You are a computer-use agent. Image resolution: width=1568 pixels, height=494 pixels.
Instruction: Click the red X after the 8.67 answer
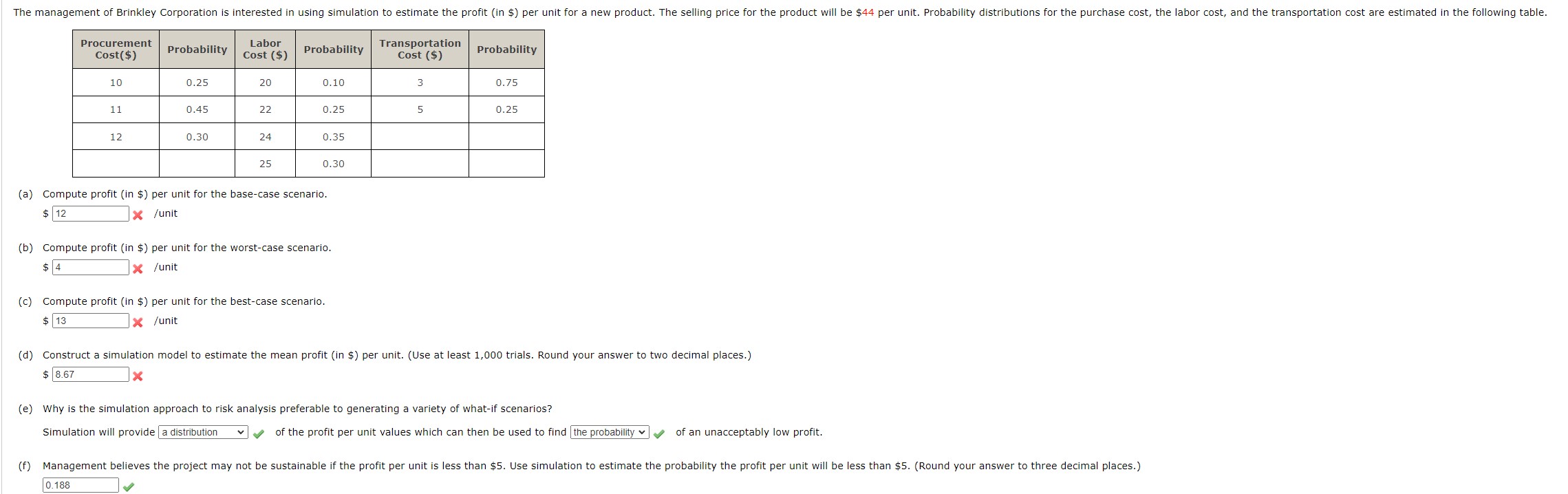(139, 375)
